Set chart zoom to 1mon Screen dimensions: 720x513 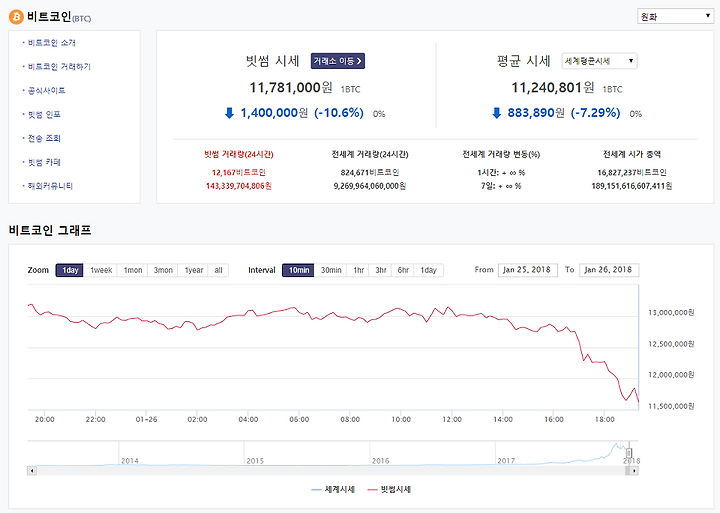click(133, 270)
